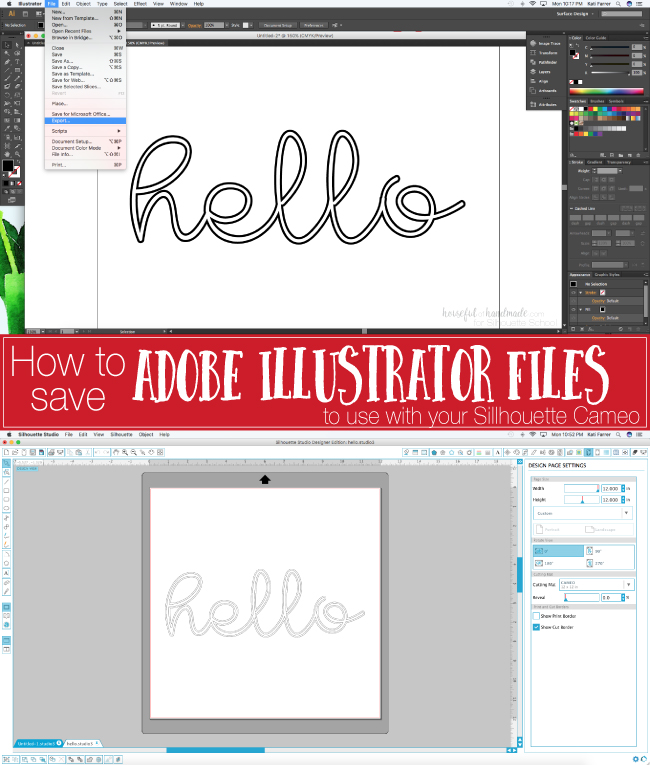Switch to Untitled-1.studio3 document tab
The image size is (650, 765).
(x=38, y=744)
